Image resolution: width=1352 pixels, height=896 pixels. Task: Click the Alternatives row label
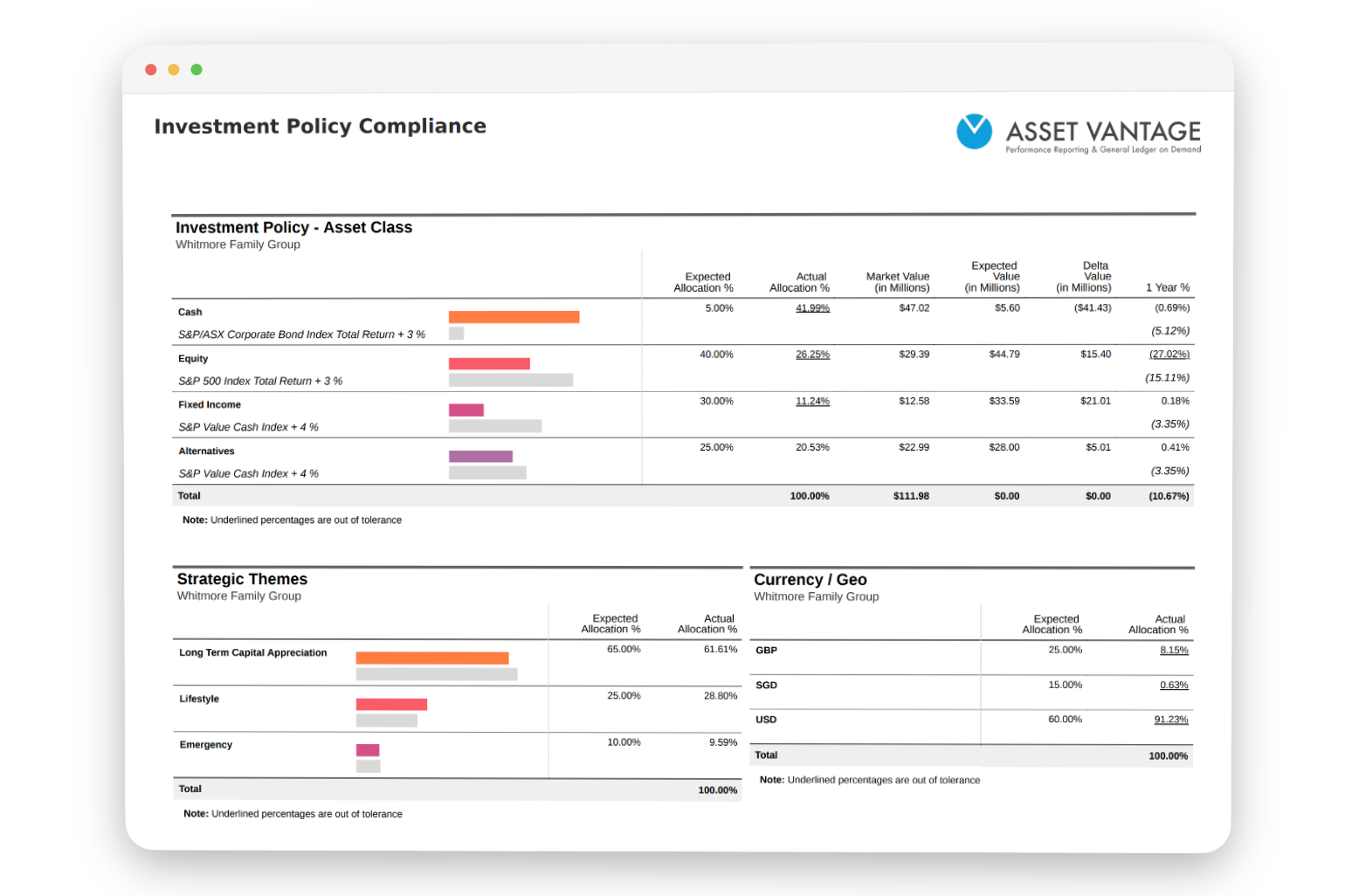(206, 451)
